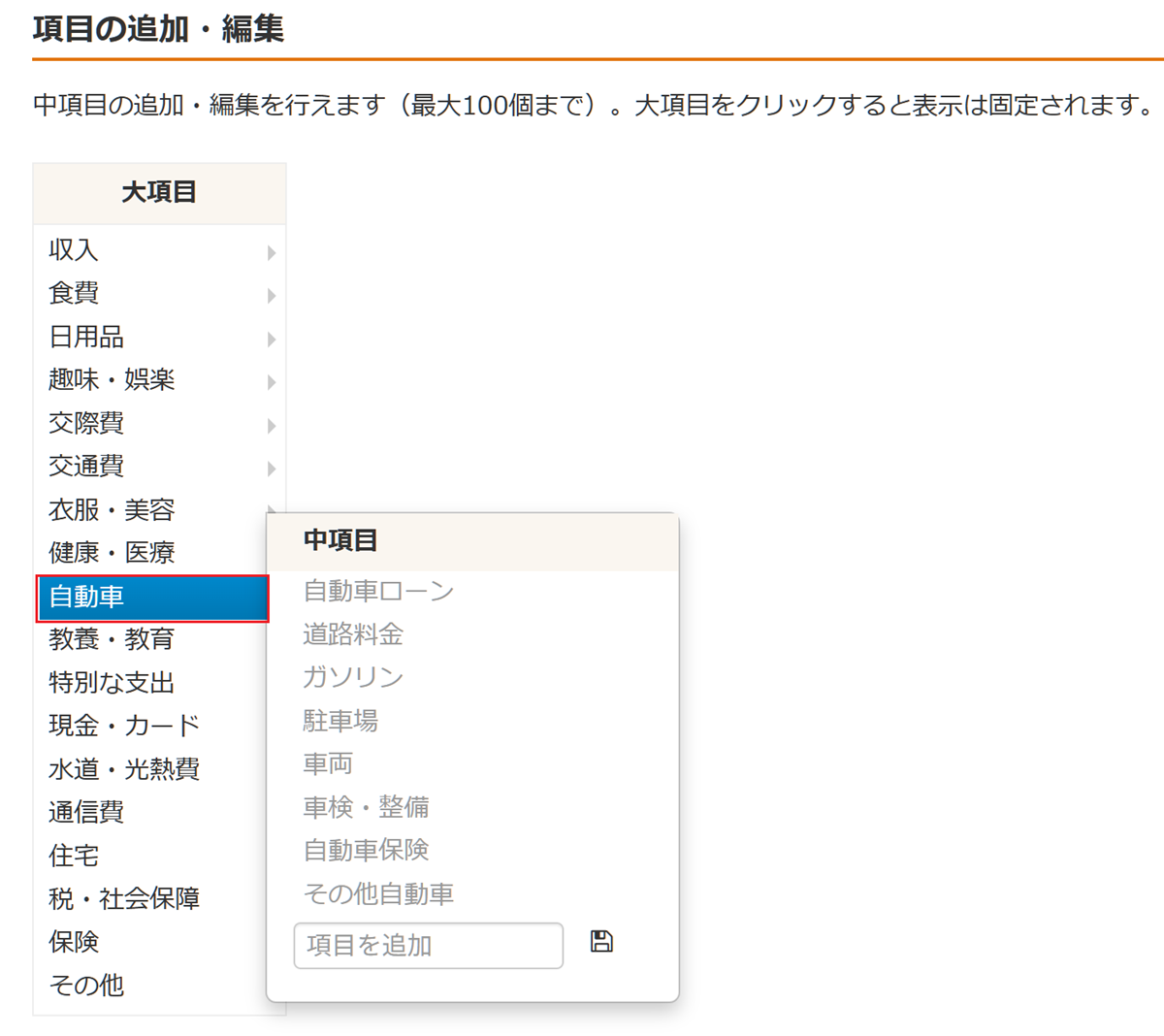Click the 自動車保険 sub-item
The width and height of the screenshot is (1164, 1036).
click(x=366, y=850)
